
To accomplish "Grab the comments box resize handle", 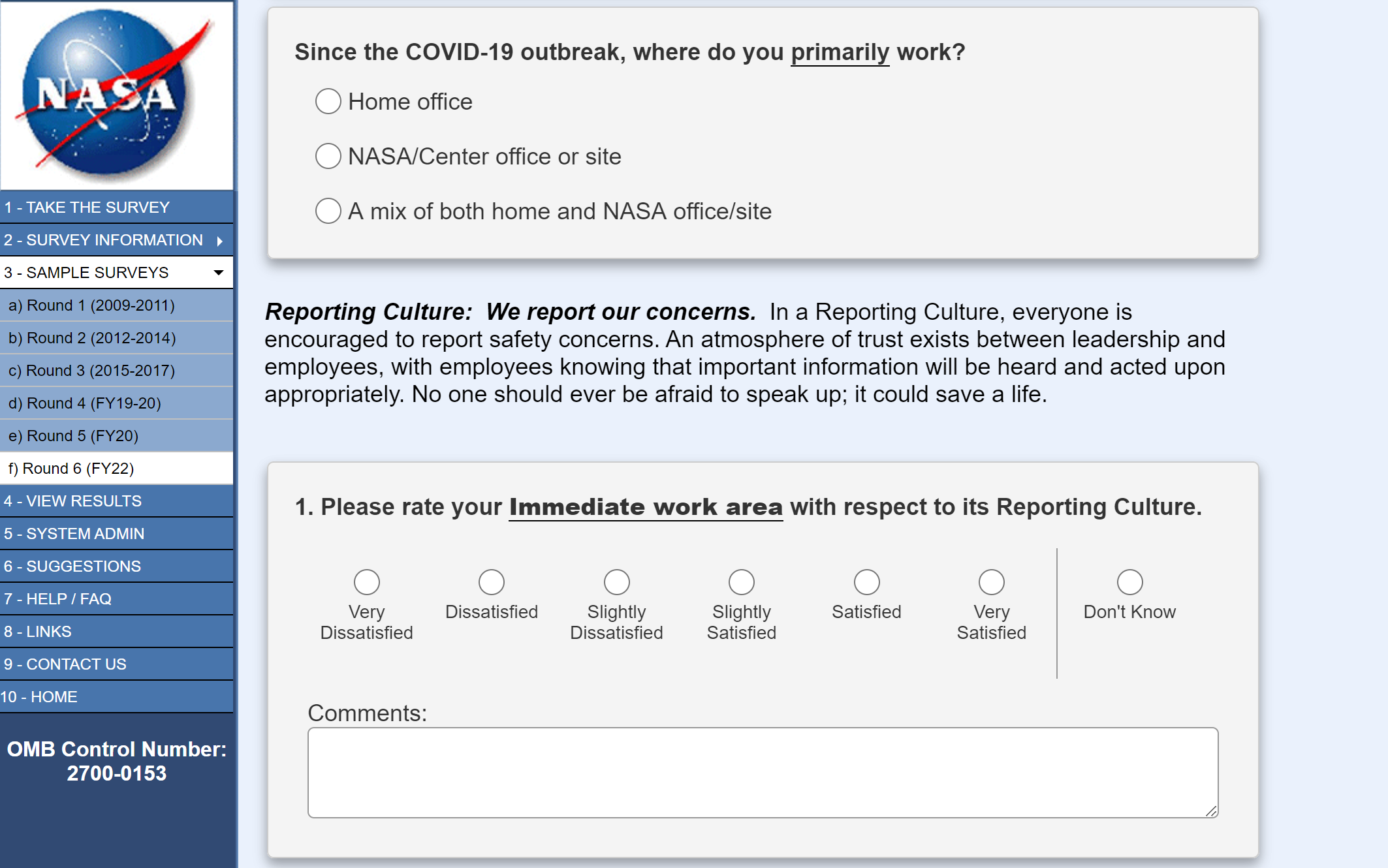I will tap(1211, 811).
